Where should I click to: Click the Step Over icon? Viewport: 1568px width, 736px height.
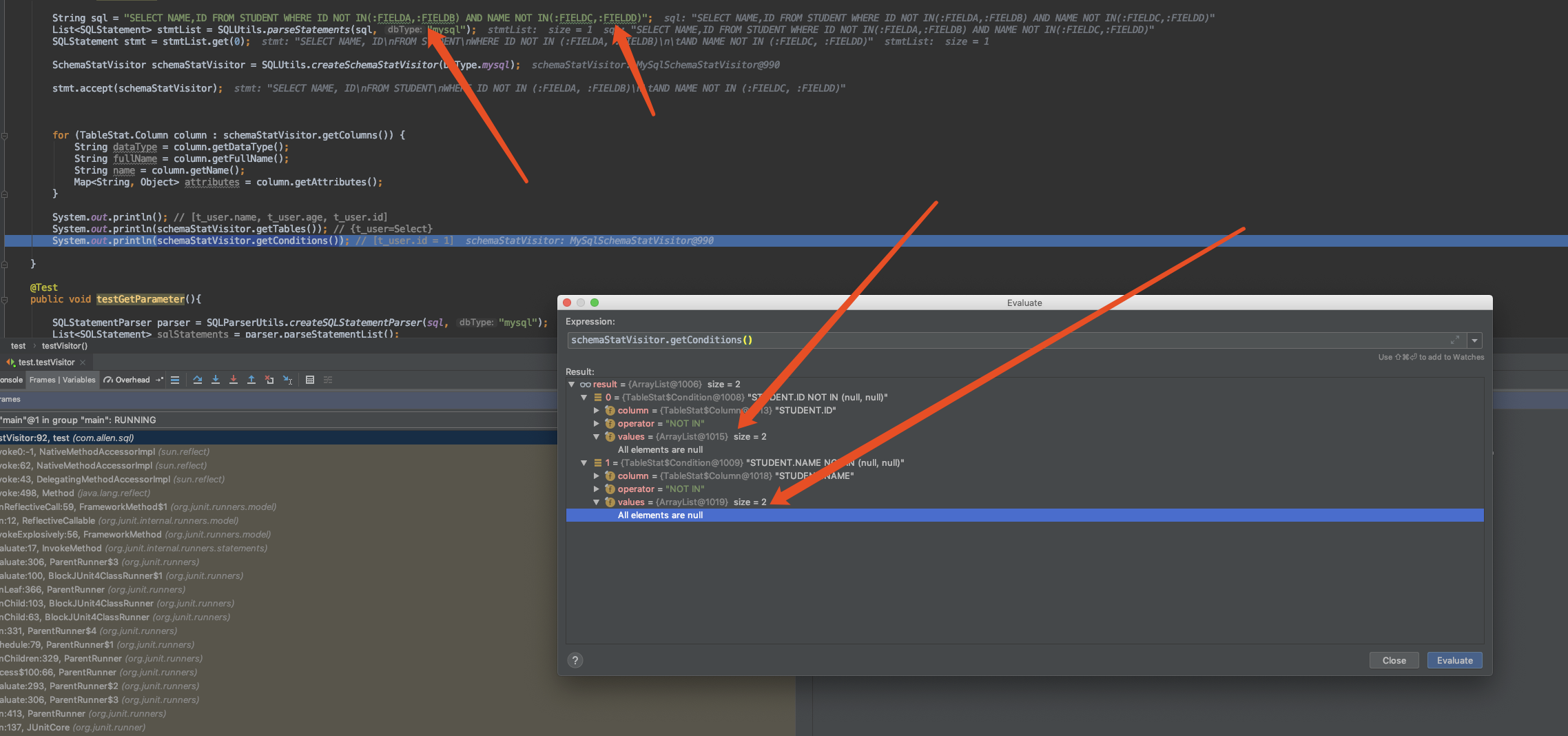[x=198, y=380]
